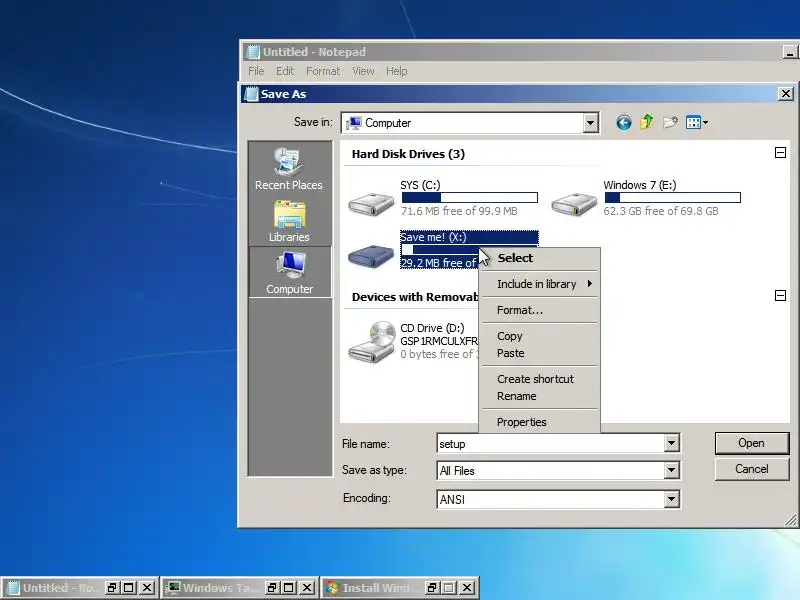This screenshot has width=800, height=600.
Task: Click the Cancel button
Action: (x=752, y=469)
